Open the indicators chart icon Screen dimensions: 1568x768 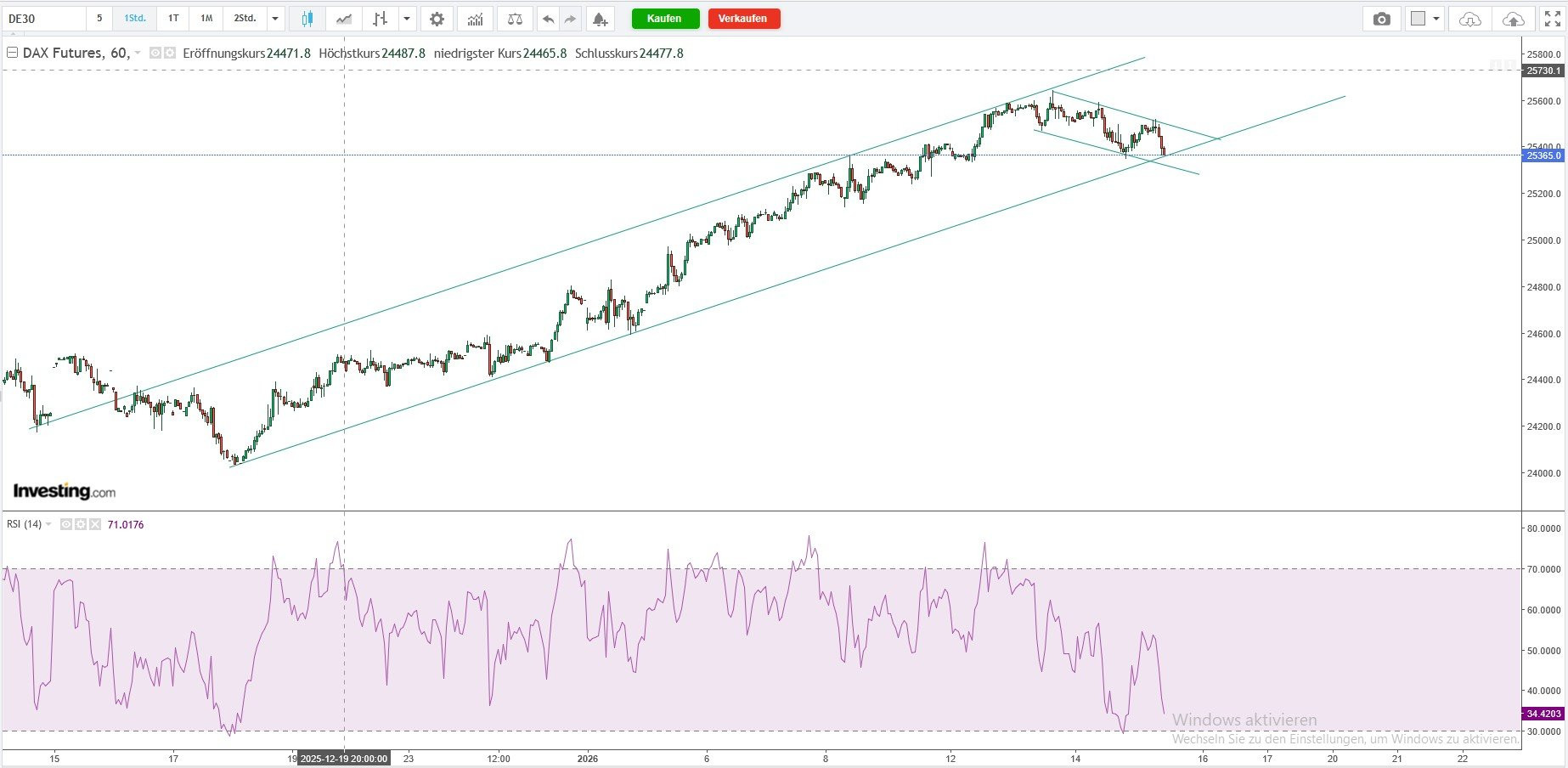click(x=475, y=19)
